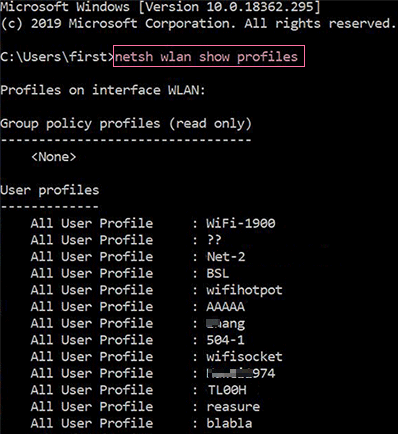
Task: Select the profile name '504-1'
Action: coord(225,340)
